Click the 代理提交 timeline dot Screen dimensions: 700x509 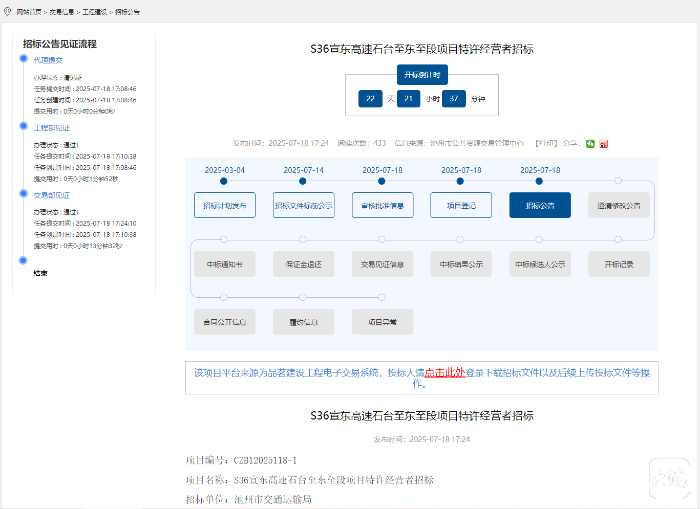tap(22, 60)
